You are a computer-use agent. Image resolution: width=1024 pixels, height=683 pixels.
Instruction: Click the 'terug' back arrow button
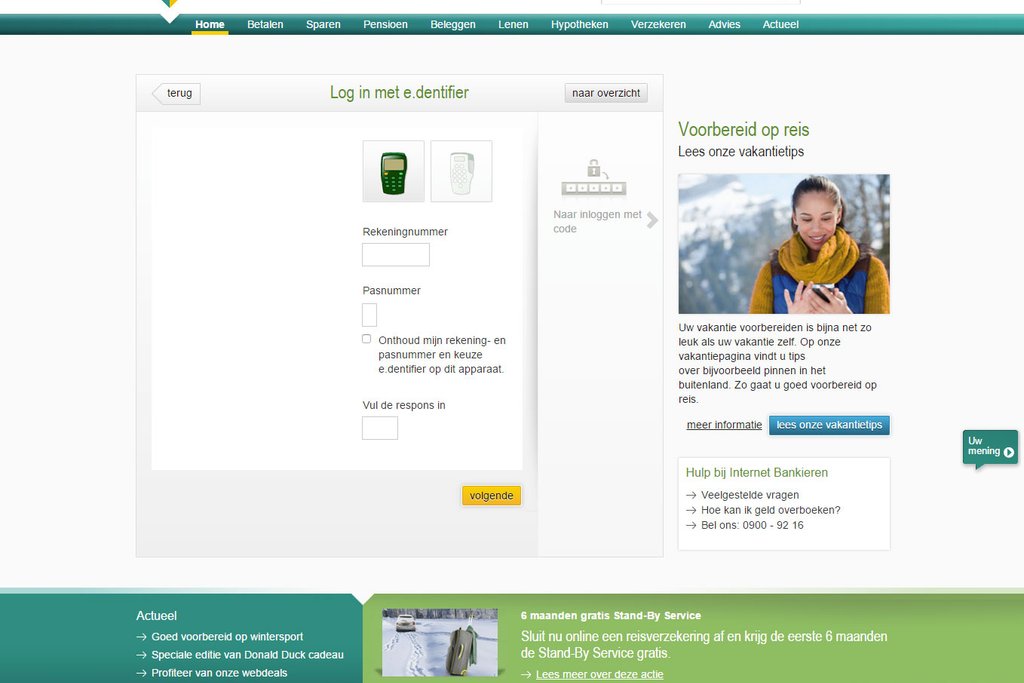tap(176, 94)
